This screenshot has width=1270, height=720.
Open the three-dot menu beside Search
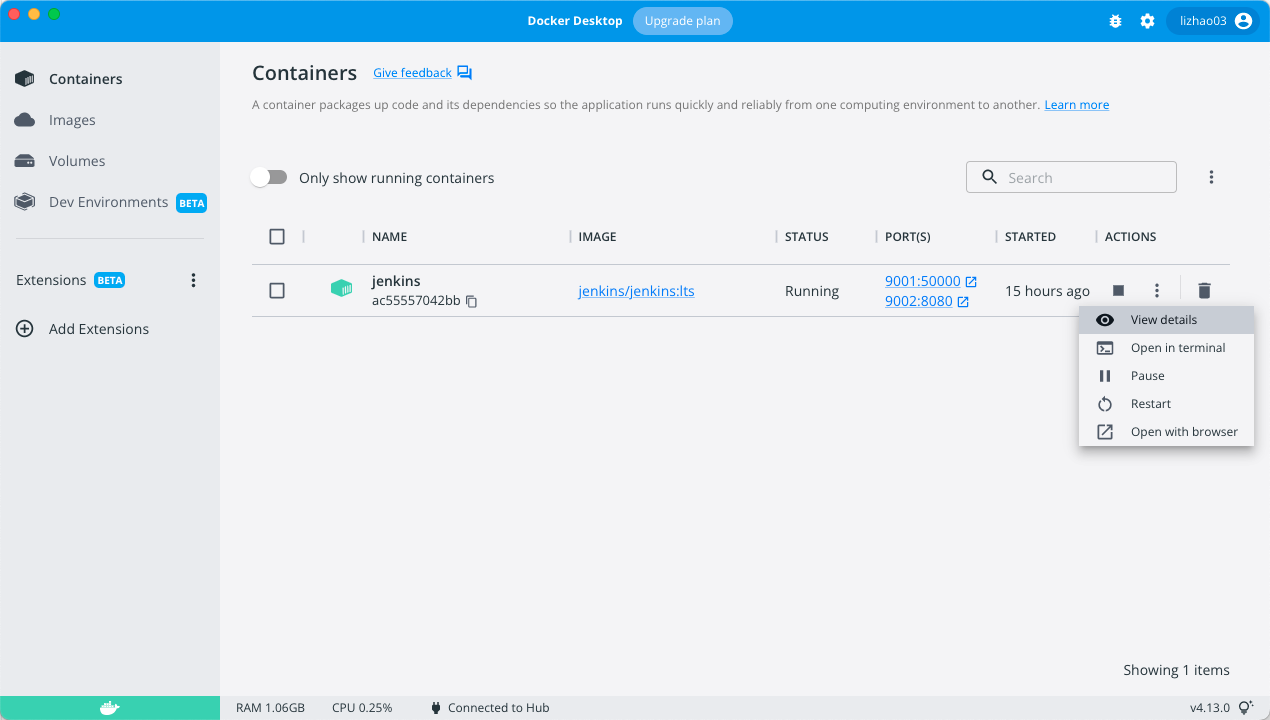[1211, 177]
